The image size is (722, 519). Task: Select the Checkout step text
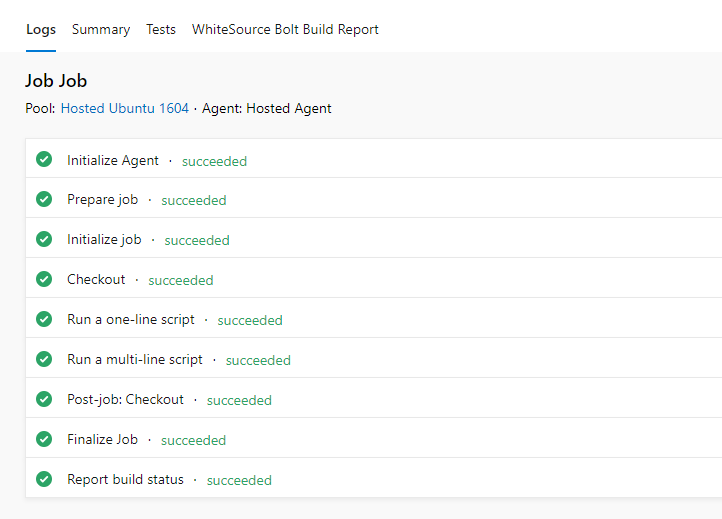(x=96, y=279)
